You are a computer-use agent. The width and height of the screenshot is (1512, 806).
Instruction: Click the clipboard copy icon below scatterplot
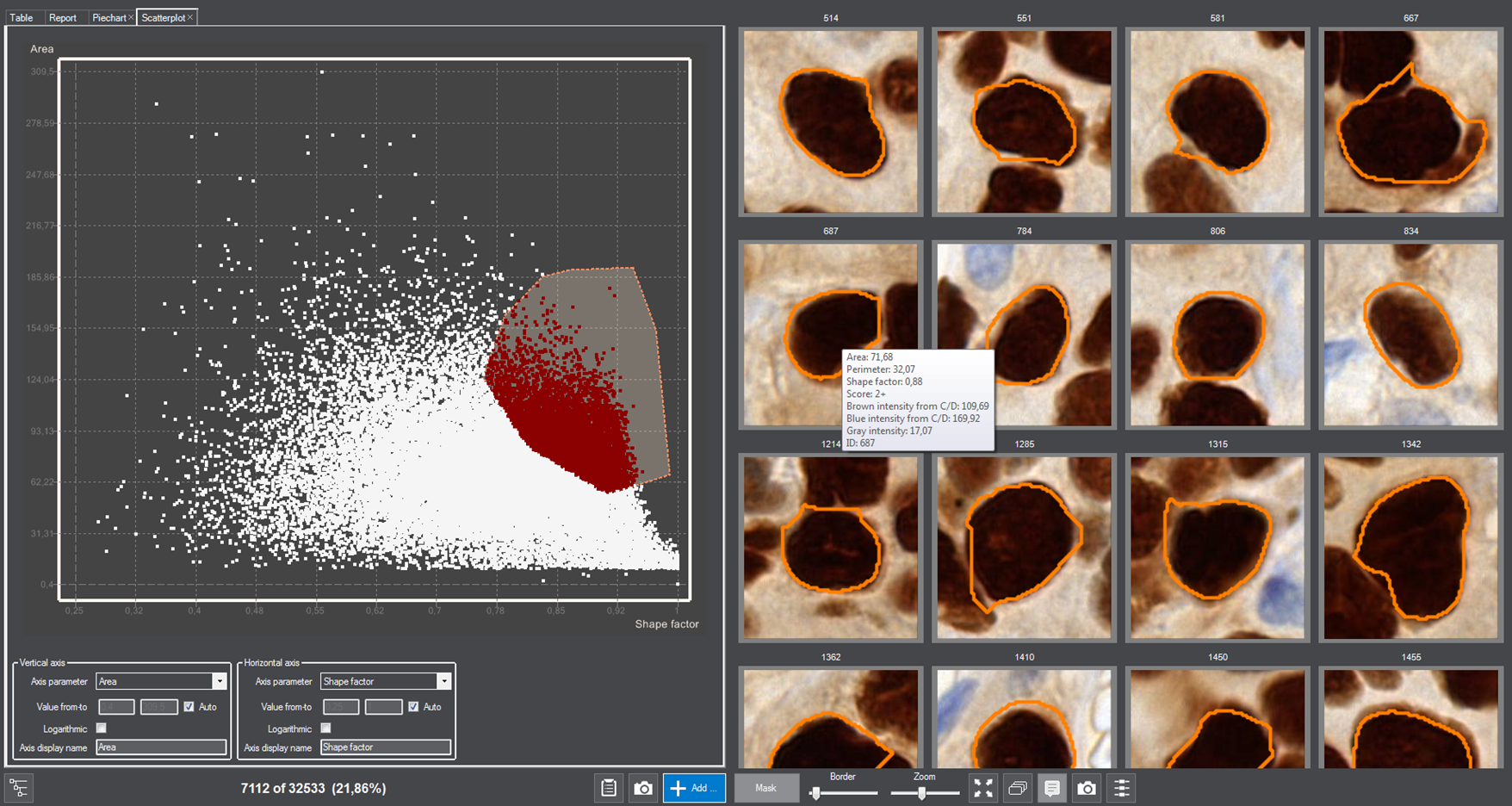click(x=609, y=788)
